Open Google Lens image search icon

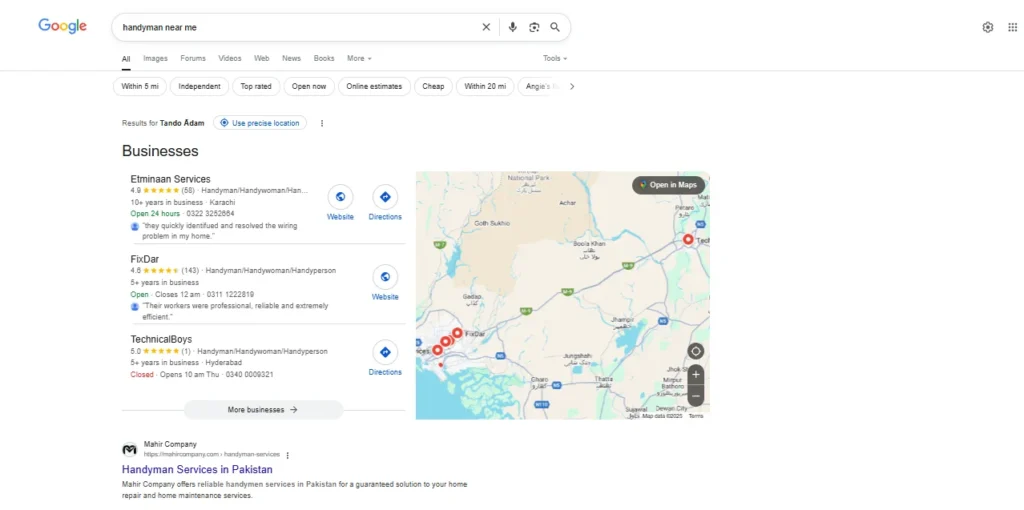[534, 27]
